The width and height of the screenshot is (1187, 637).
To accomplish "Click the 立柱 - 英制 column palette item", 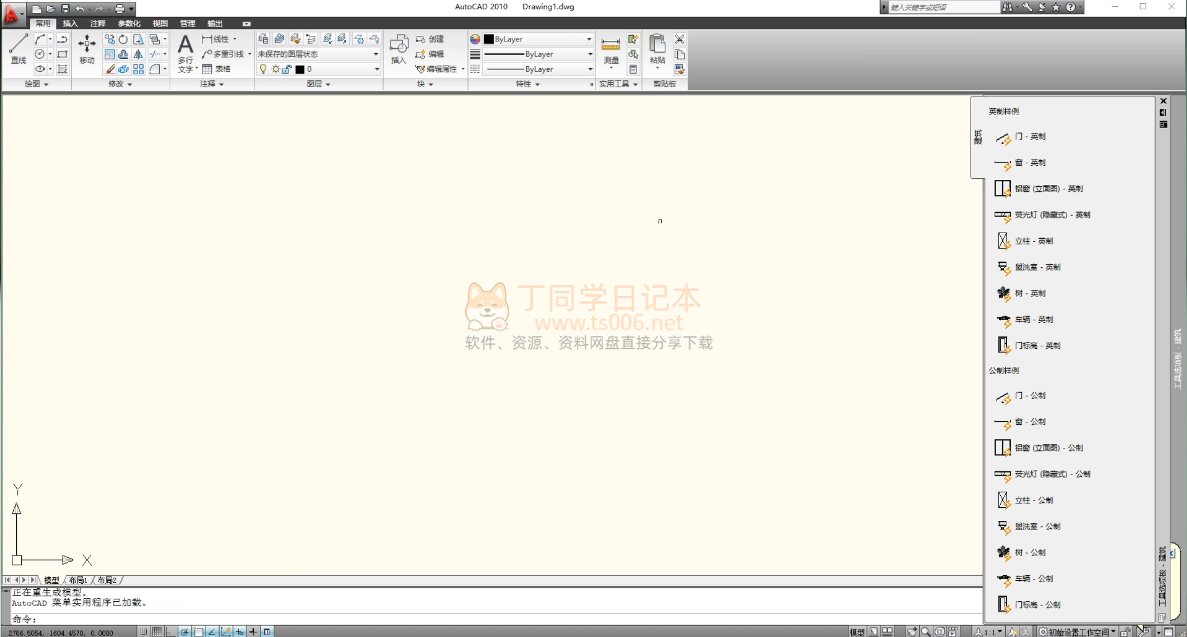I will pos(1024,241).
